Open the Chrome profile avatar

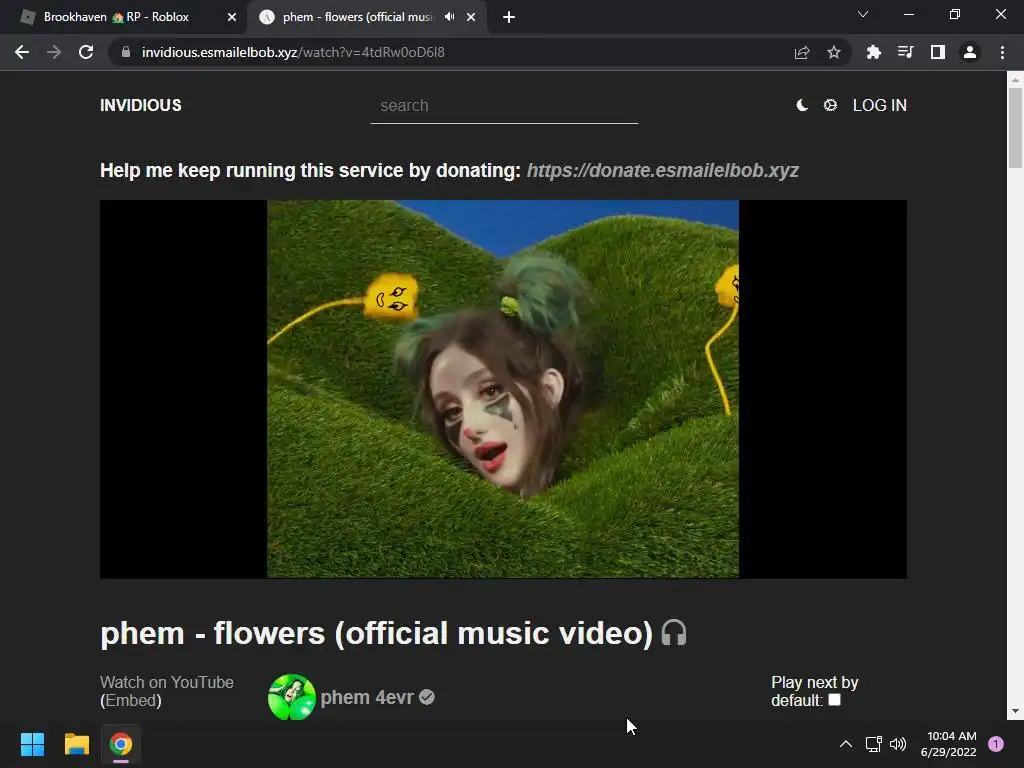(970, 52)
